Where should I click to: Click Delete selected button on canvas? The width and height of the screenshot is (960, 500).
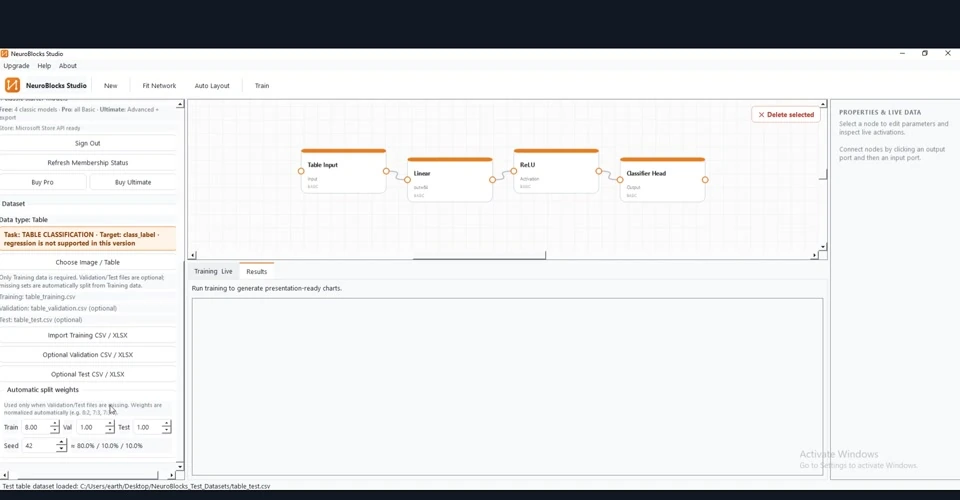[x=786, y=114]
